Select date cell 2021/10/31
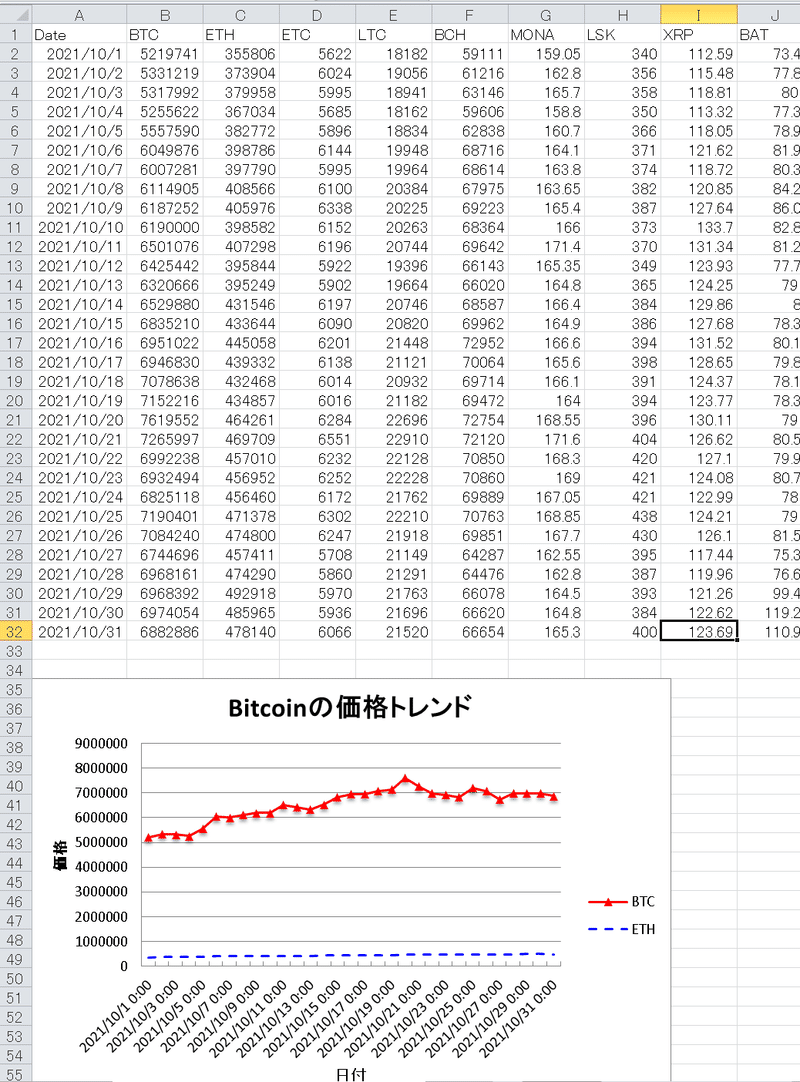The width and height of the screenshot is (800, 1082). tap(79, 631)
